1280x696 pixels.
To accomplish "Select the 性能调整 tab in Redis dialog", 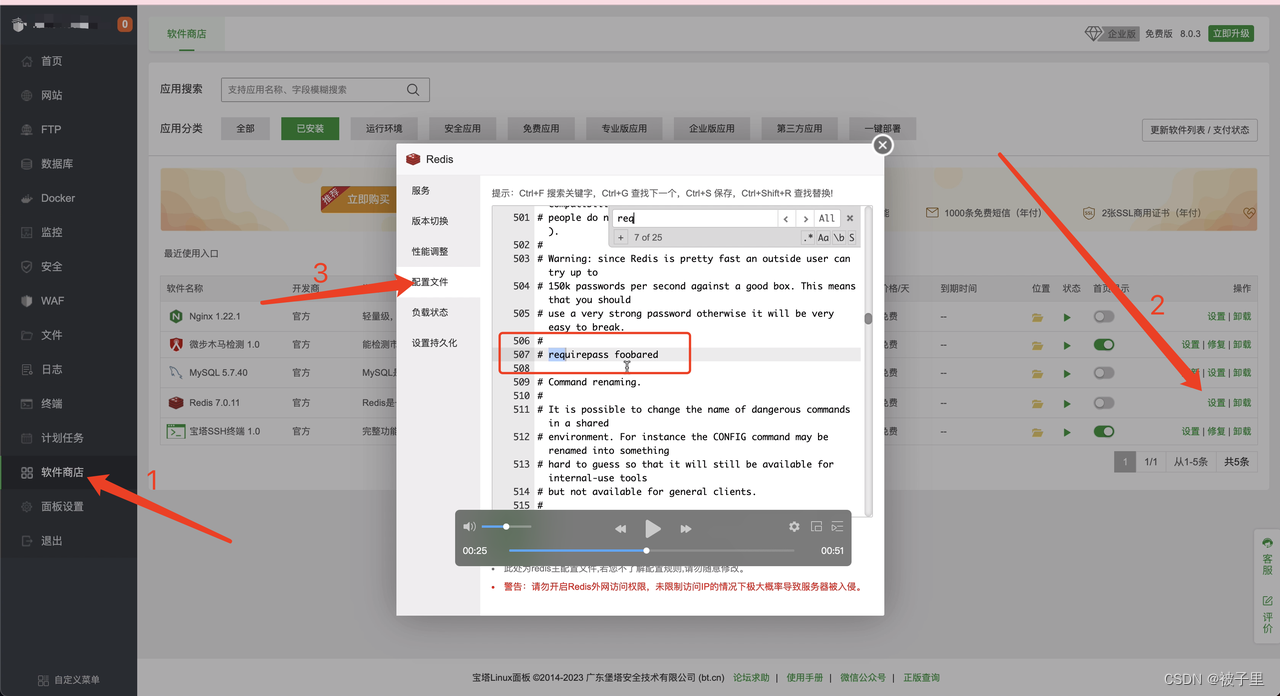I will click(x=438, y=251).
